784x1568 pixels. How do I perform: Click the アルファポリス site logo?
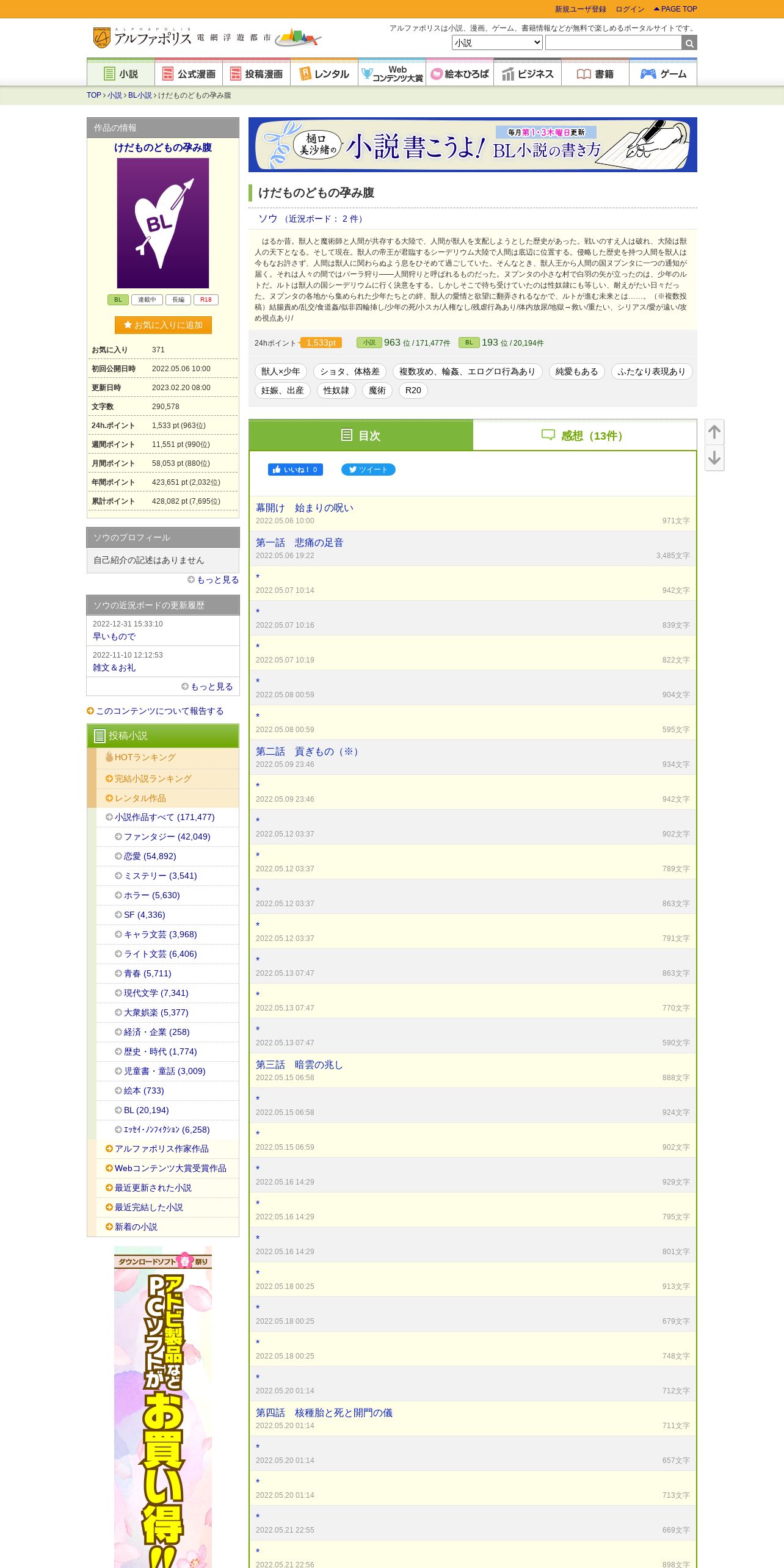(141, 38)
